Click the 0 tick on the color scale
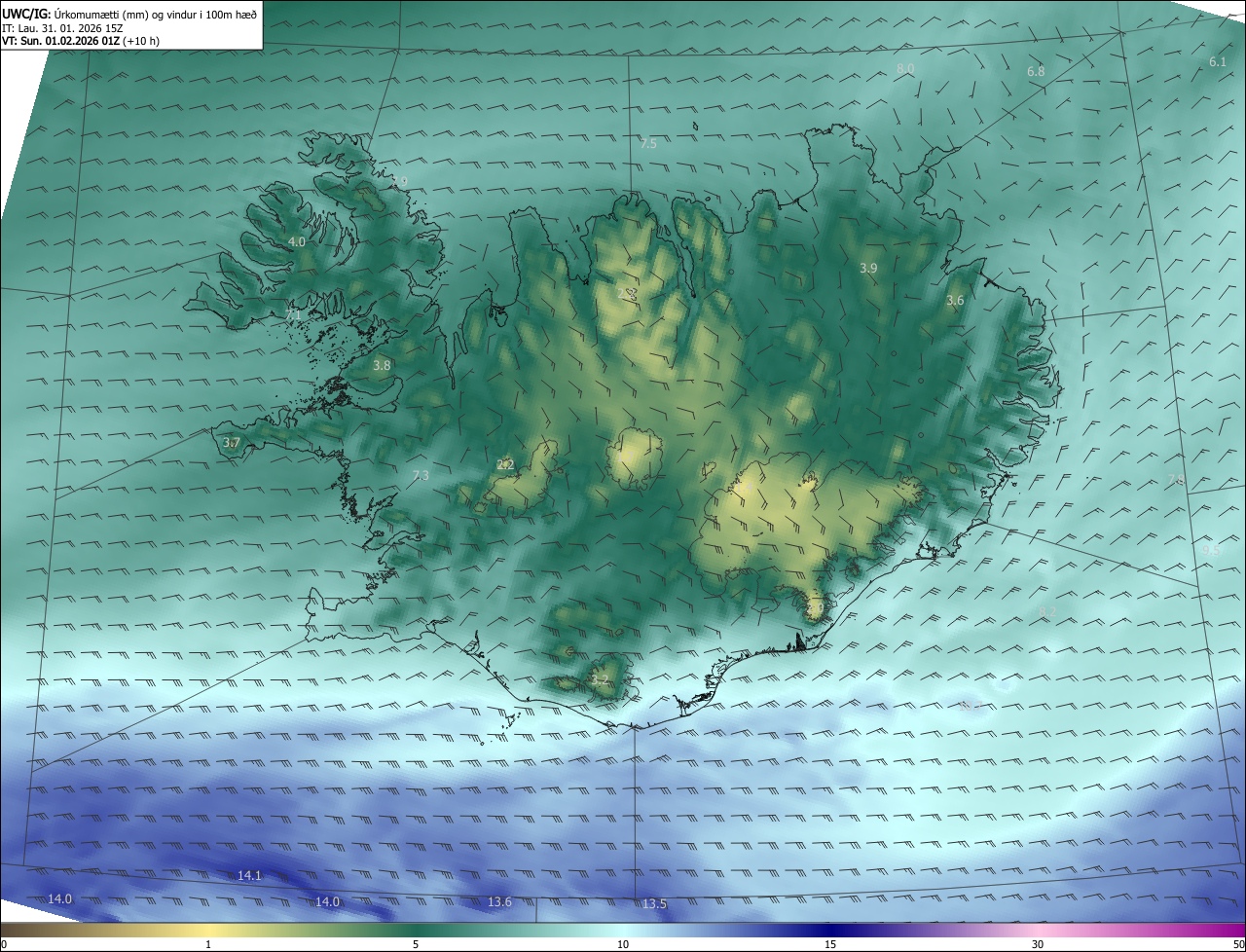This screenshot has height=952, width=1246. (4, 944)
